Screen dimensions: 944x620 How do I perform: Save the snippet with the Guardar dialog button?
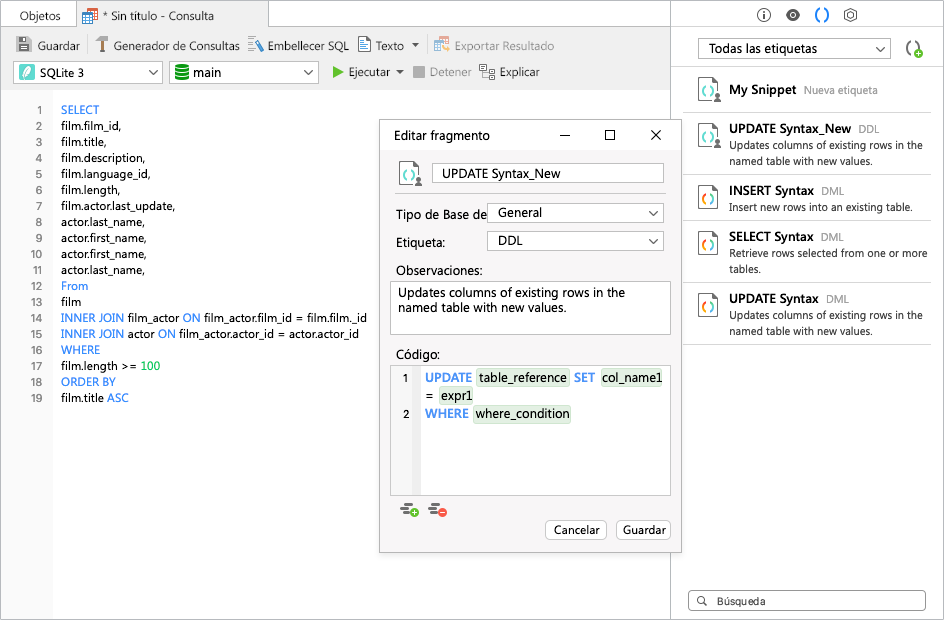coord(642,530)
